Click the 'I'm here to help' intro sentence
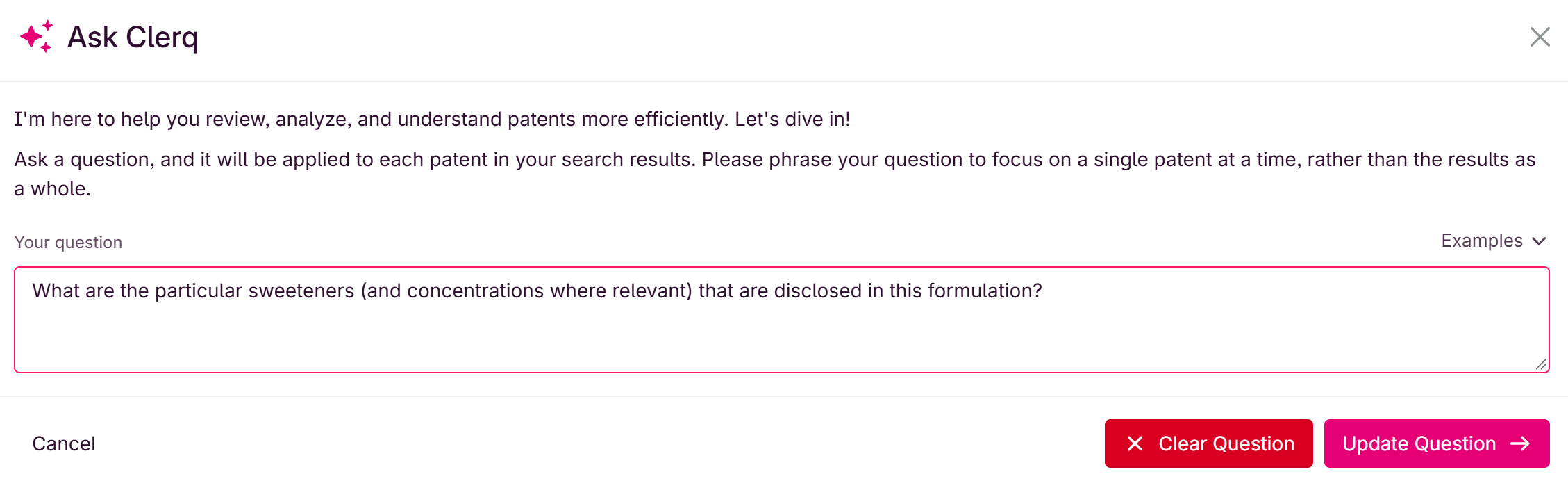The height and width of the screenshot is (481, 1568). point(432,119)
